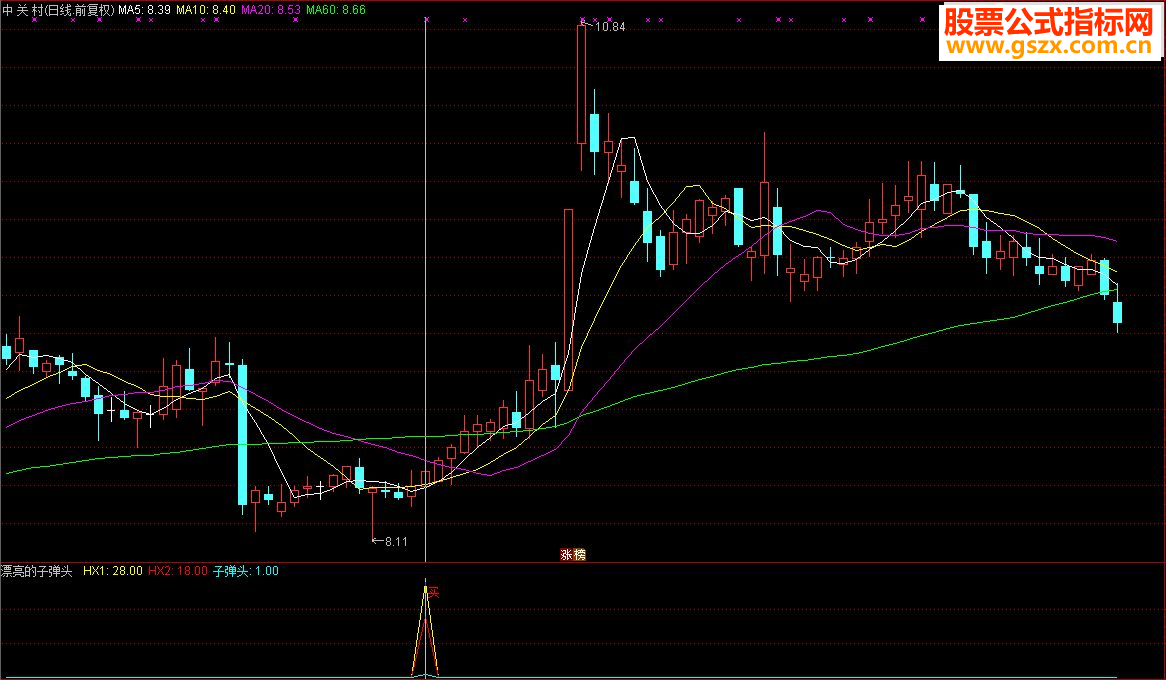Click the 10.84 high price marker
This screenshot has width=1166, height=680.
[610, 27]
